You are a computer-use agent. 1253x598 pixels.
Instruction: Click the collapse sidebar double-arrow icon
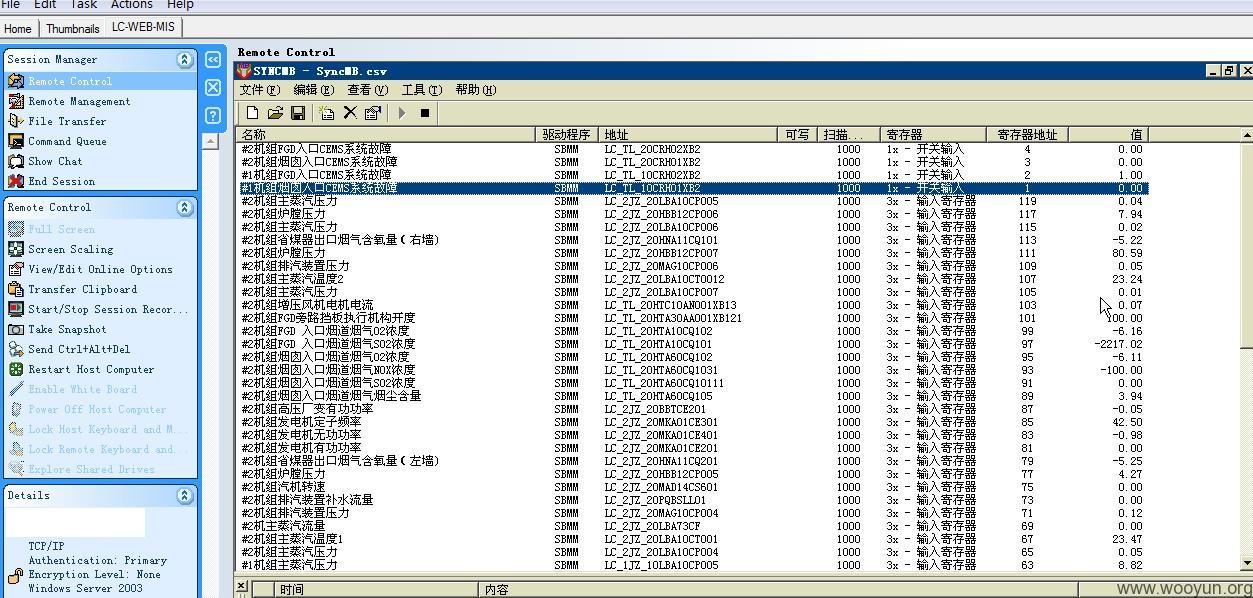(x=213, y=60)
